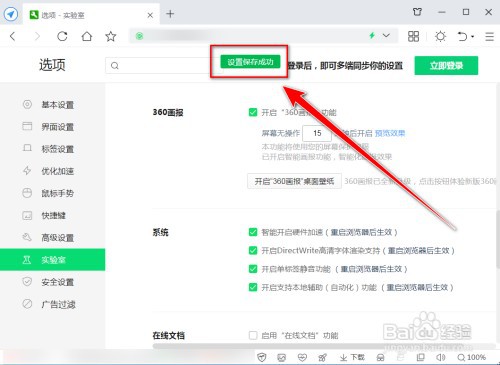Toggle 开启“360画报”功能 checkbox
The width and height of the screenshot is (500, 365).
point(253,112)
